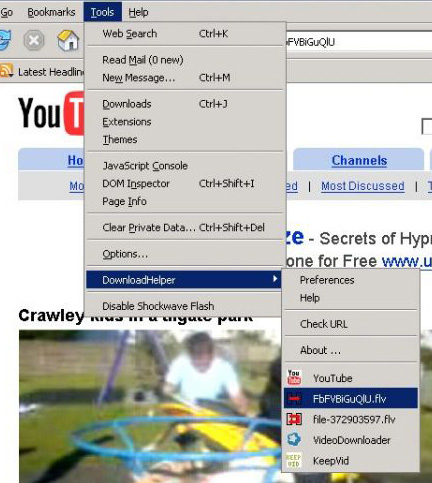The image size is (432, 483).
Task: Launch DOM Inspector
Action: pos(185,183)
